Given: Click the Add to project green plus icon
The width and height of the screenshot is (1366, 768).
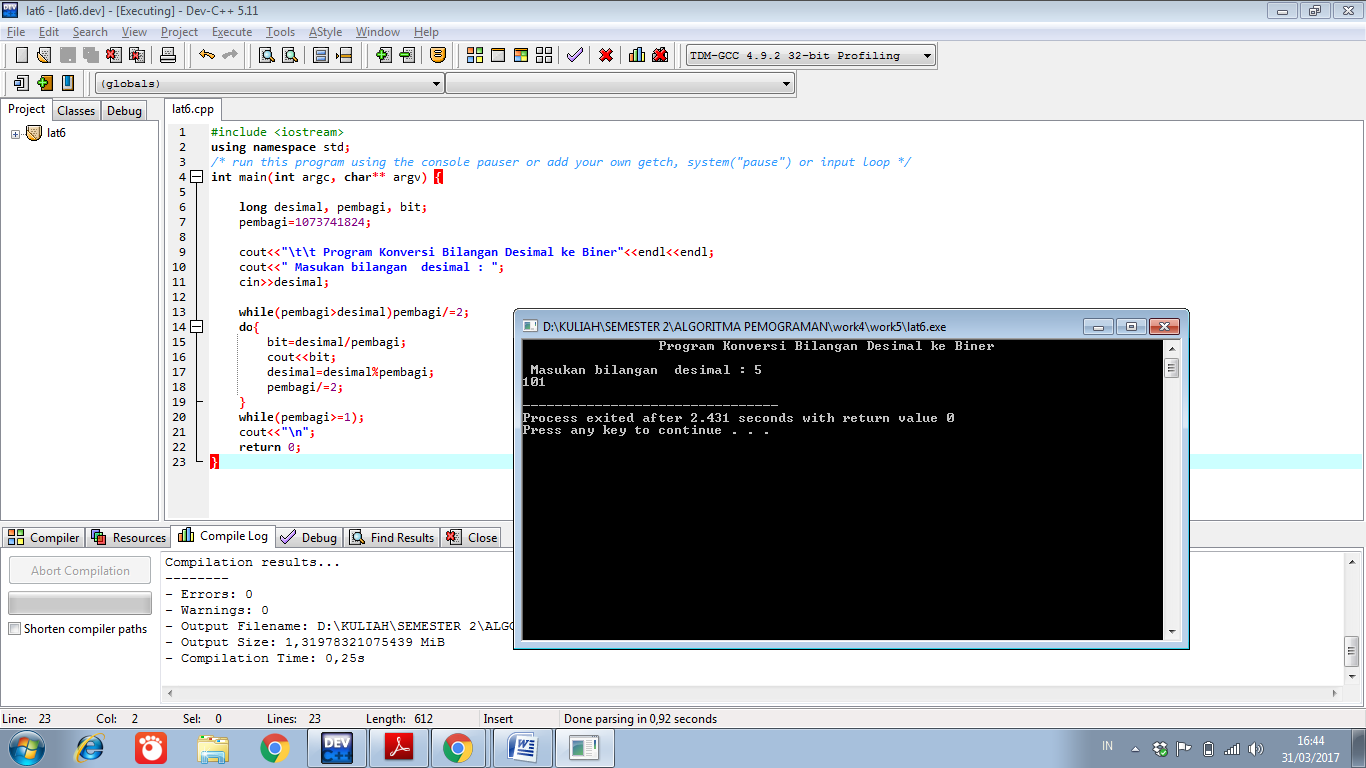Looking at the screenshot, I should 384,55.
